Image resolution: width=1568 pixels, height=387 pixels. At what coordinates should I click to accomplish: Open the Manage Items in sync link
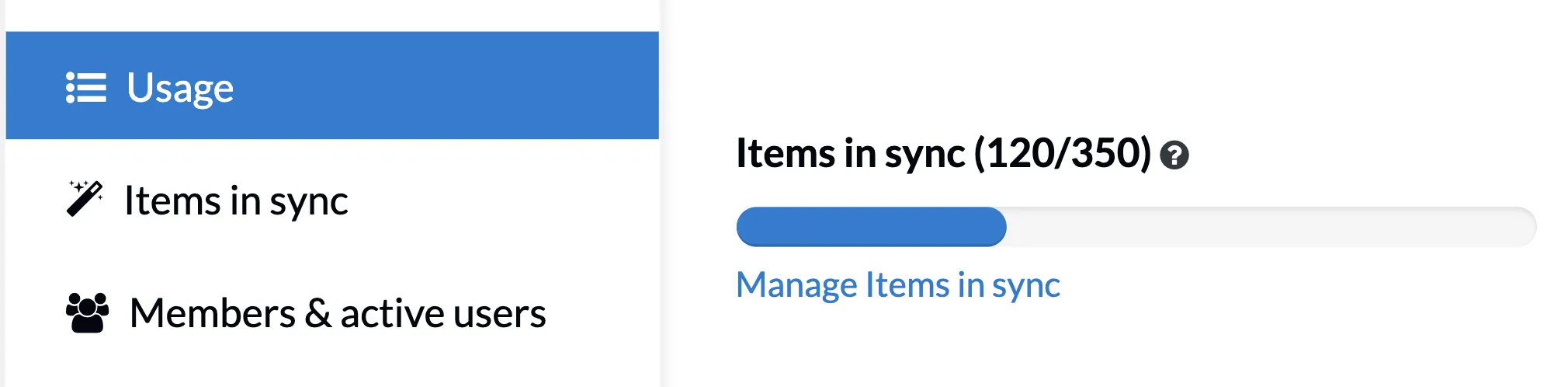coord(897,285)
